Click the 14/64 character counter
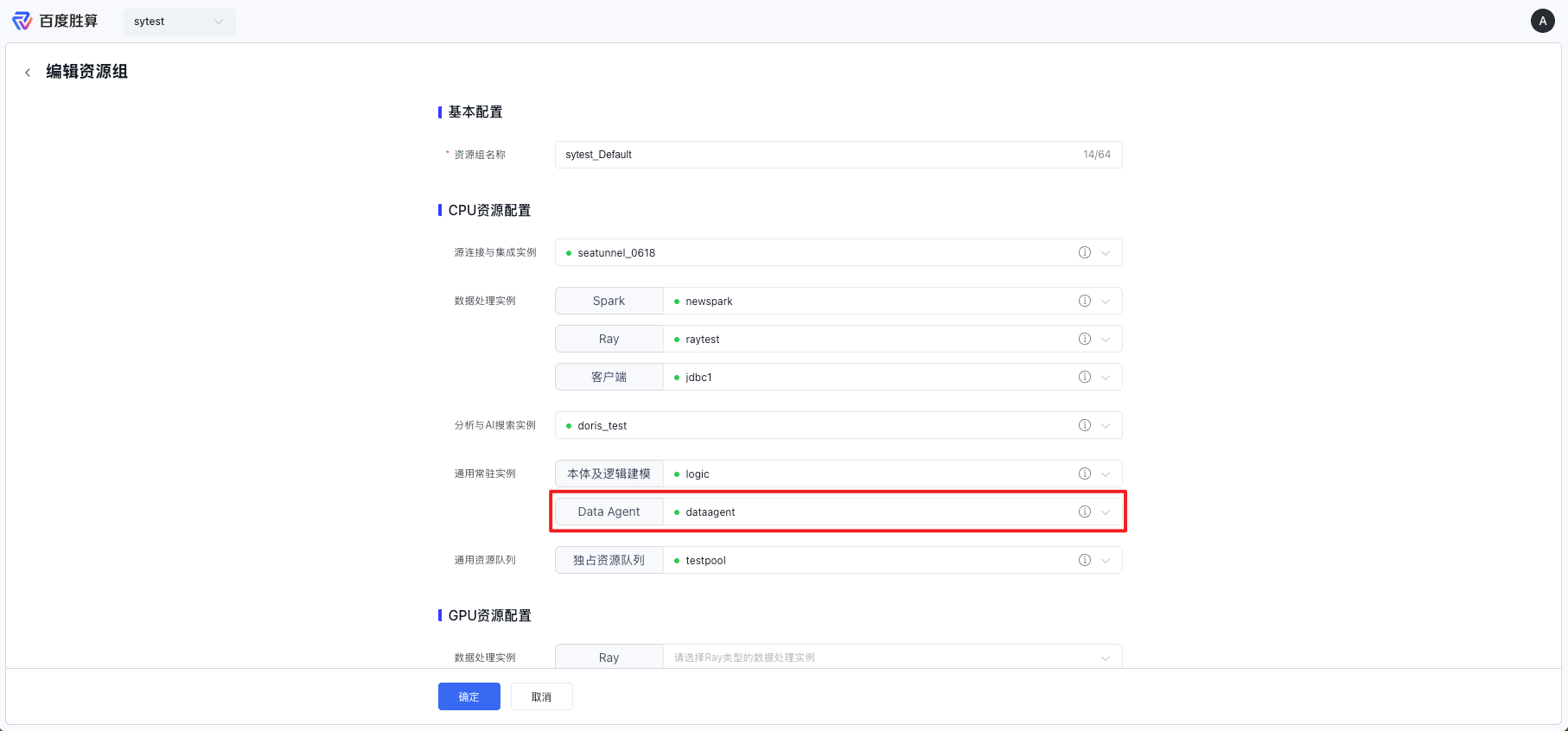The image size is (1568, 731). click(x=1097, y=155)
